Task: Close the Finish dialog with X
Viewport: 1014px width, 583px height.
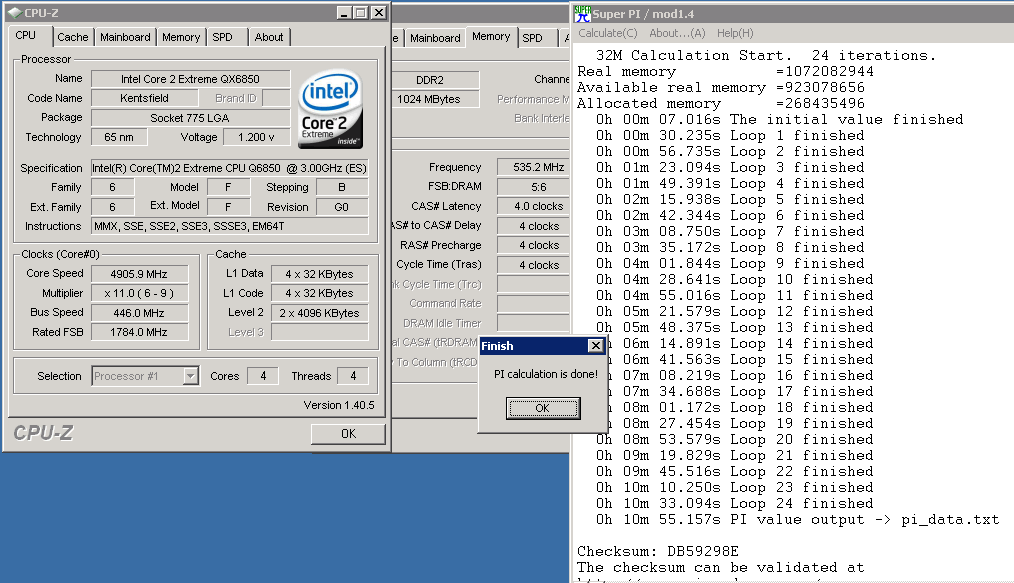Action: point(596,346)
